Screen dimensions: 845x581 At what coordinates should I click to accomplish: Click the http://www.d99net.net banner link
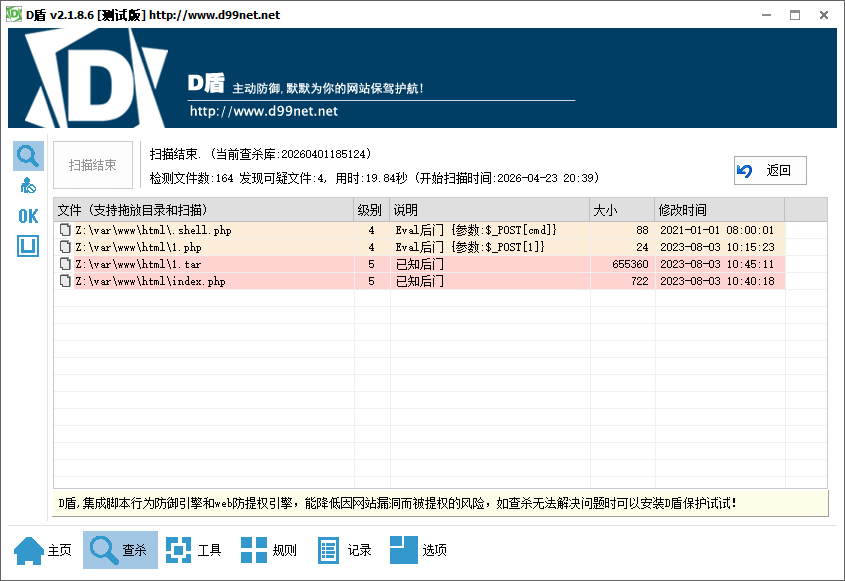coord(264,111)
